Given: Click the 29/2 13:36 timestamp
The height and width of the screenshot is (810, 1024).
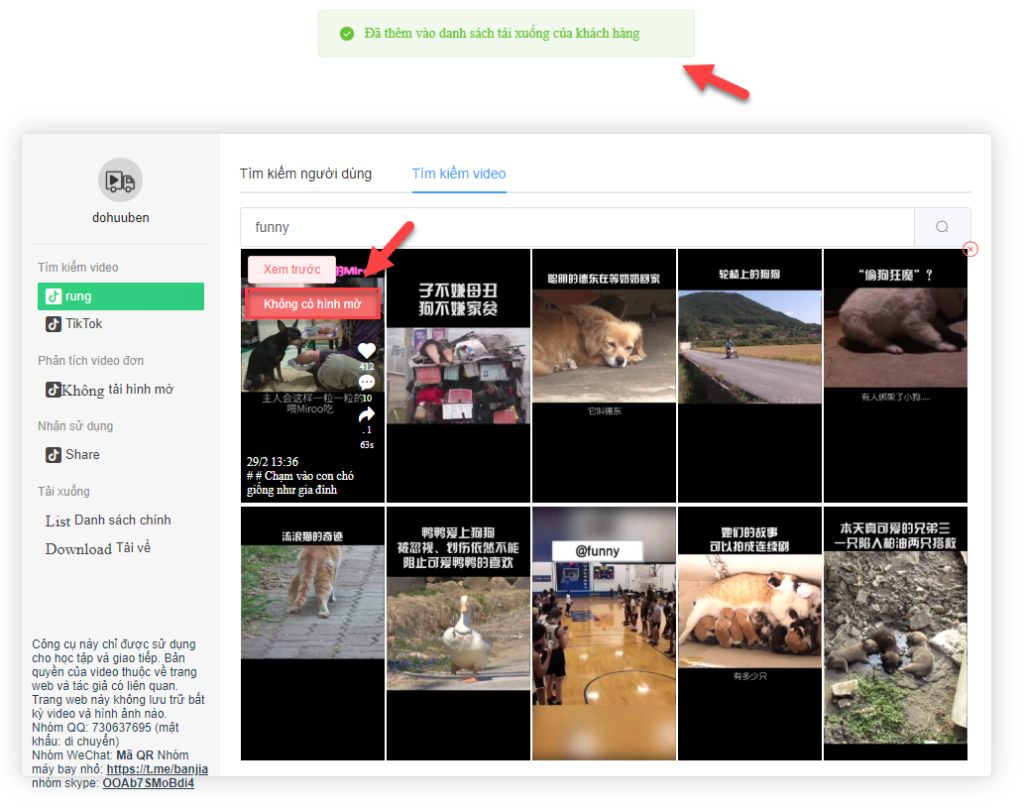Looking at the screenshot, I should [272, 461].
